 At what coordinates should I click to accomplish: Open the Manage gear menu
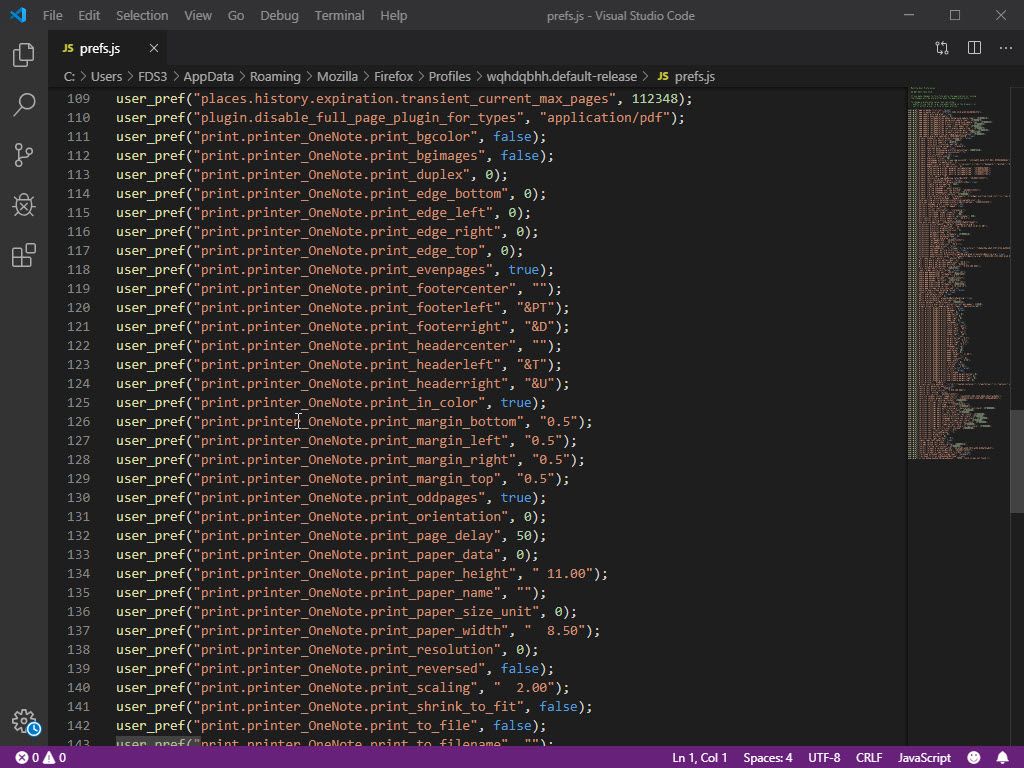[x=24, y=721]
